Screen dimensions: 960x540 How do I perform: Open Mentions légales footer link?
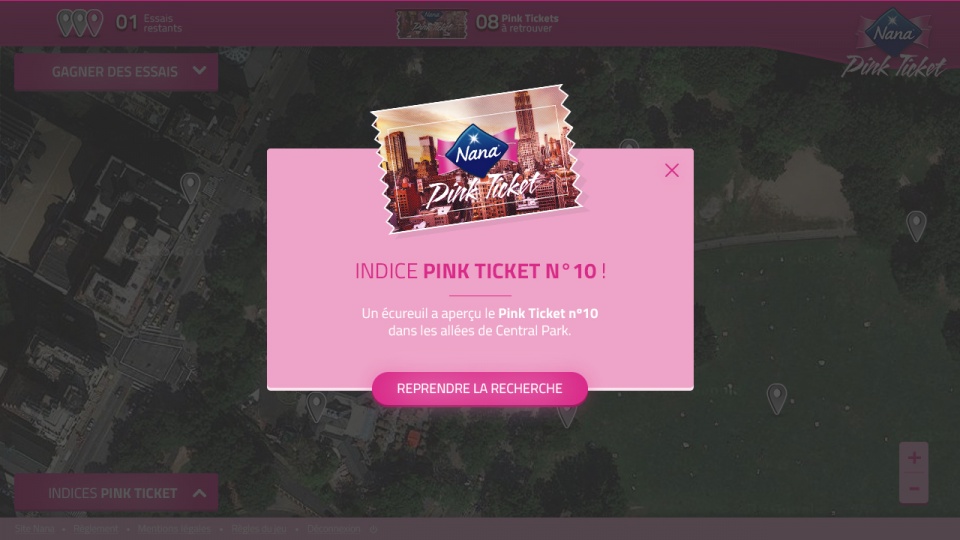pyautogui.click(x=174, y=528)
